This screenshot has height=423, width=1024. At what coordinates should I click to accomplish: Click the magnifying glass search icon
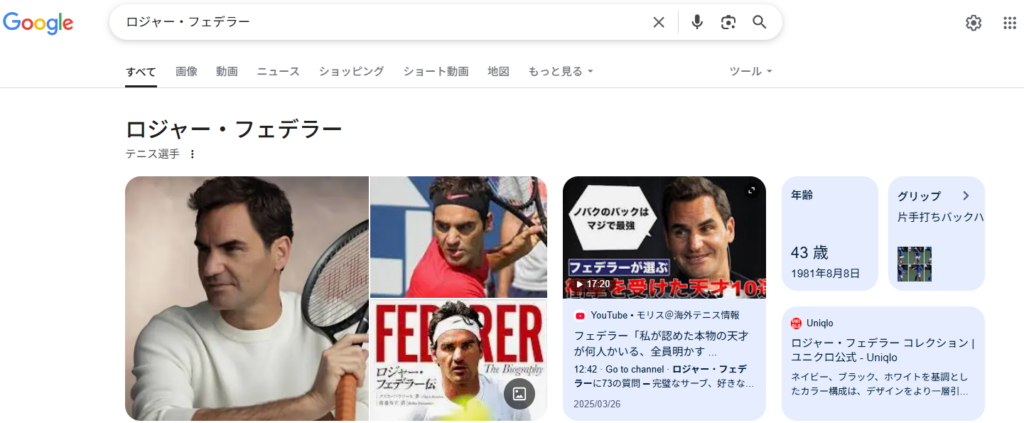(759, 23)
